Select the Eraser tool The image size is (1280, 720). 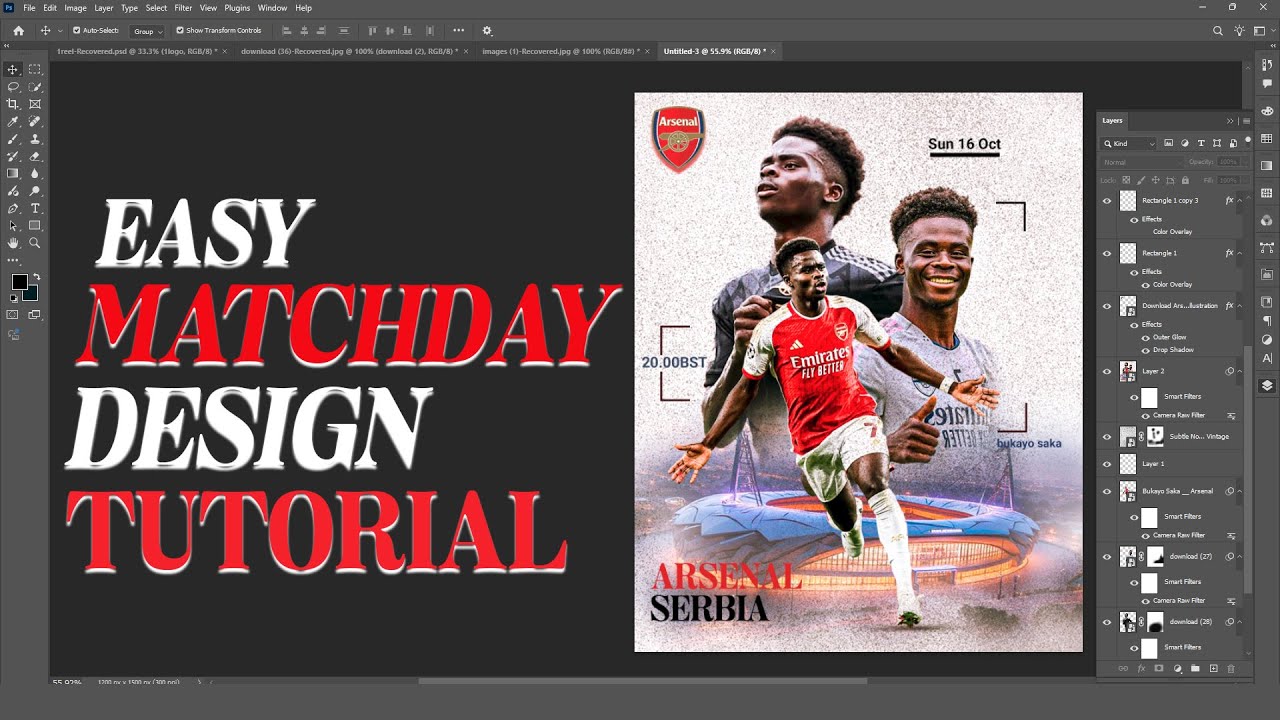(35, 156)
